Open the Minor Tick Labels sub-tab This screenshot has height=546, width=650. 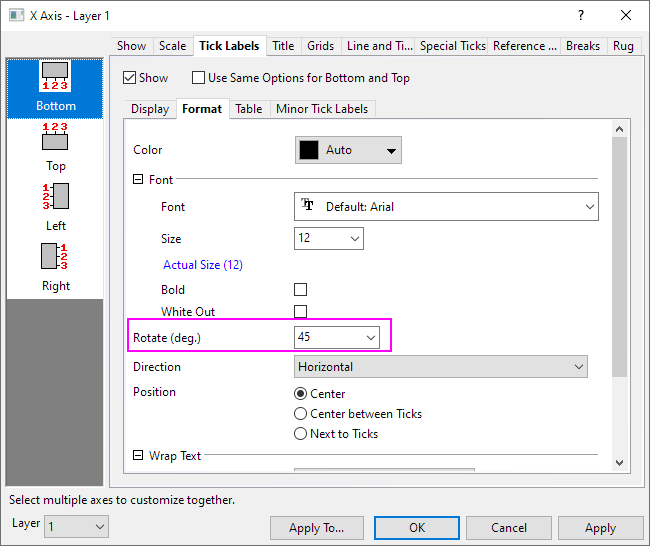tap(323, 109)
